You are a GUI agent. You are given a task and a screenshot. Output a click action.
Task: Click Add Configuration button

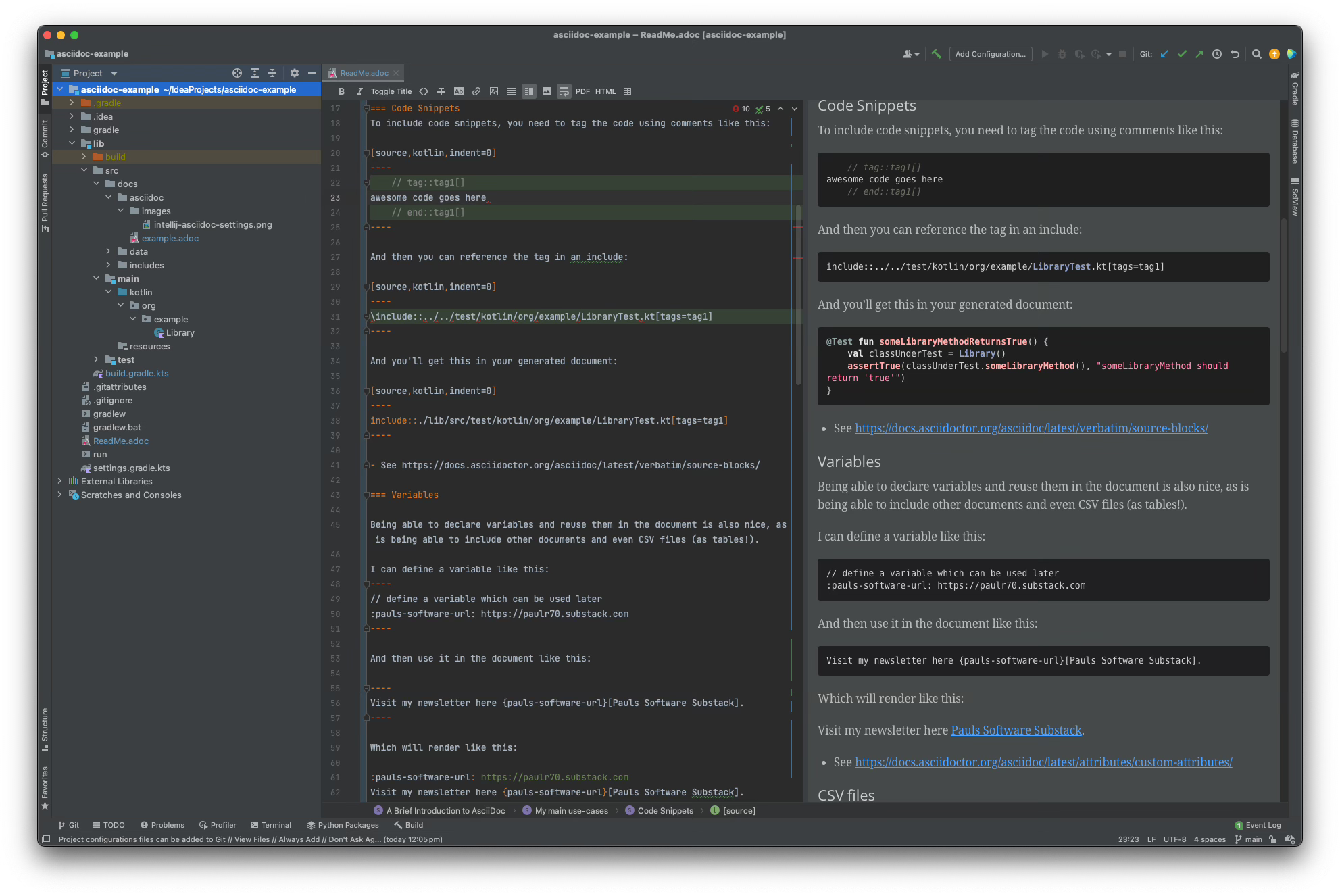[x=990, y=54]
